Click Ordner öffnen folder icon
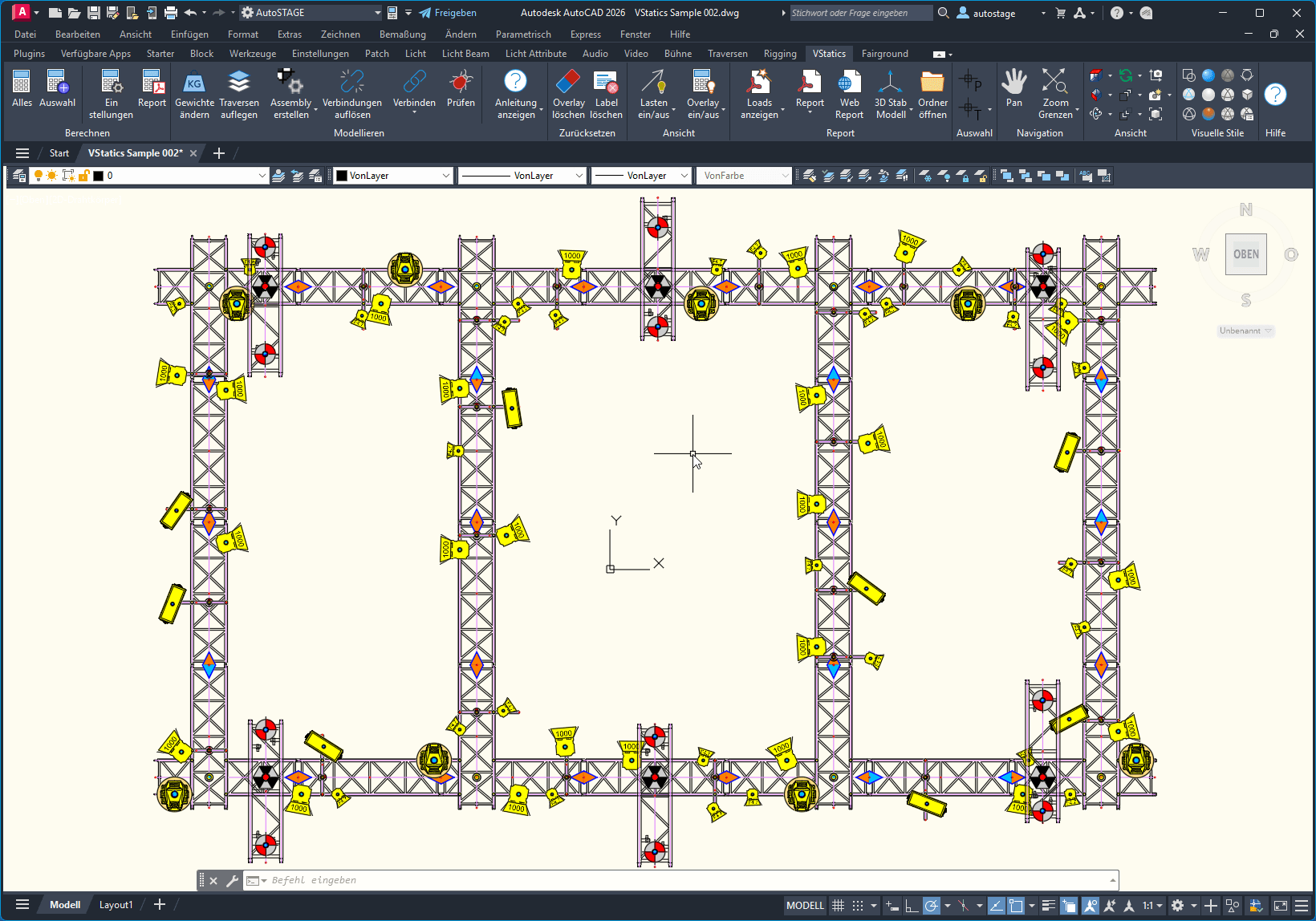This screenshot has height=921, width=1316. [932, 82]
